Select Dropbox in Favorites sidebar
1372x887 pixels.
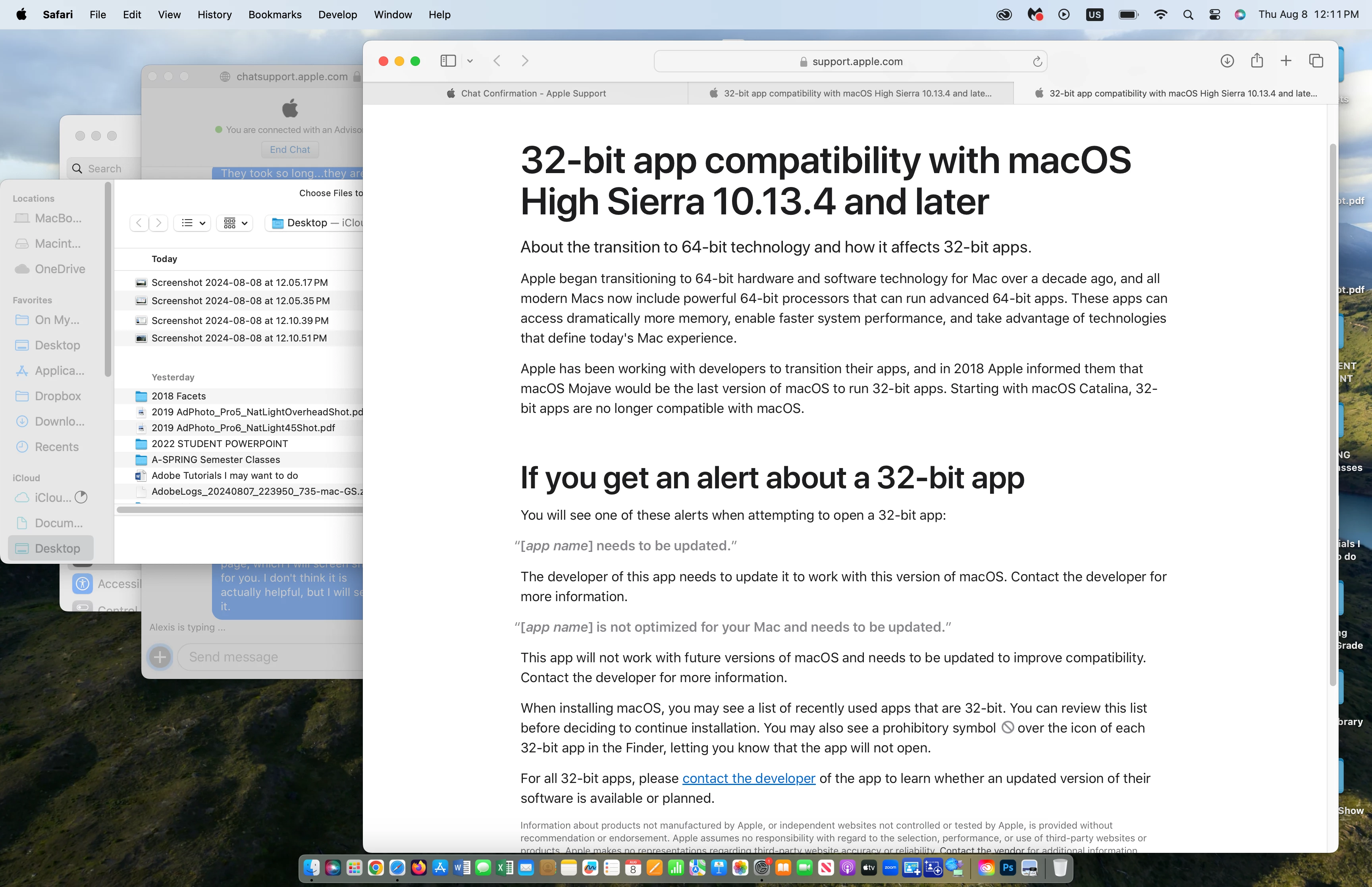[58, 396]
